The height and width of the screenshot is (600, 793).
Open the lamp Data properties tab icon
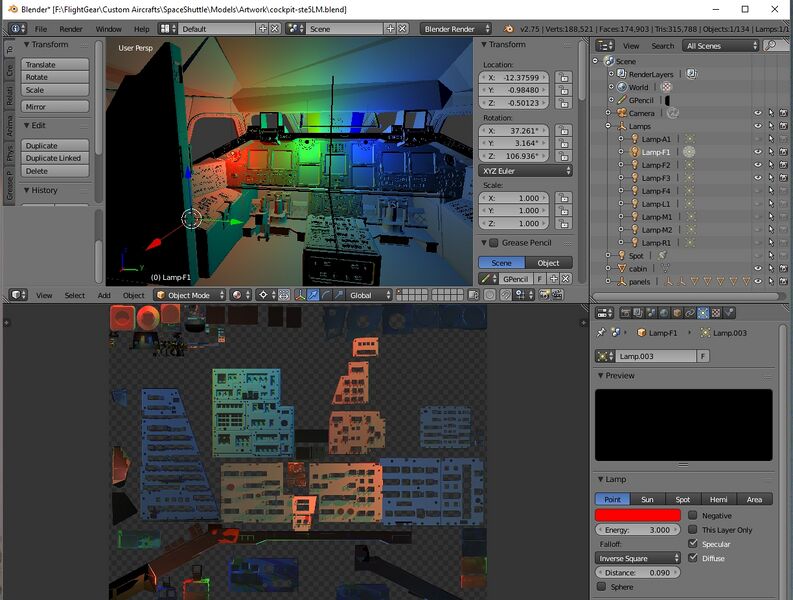point(703,313)
